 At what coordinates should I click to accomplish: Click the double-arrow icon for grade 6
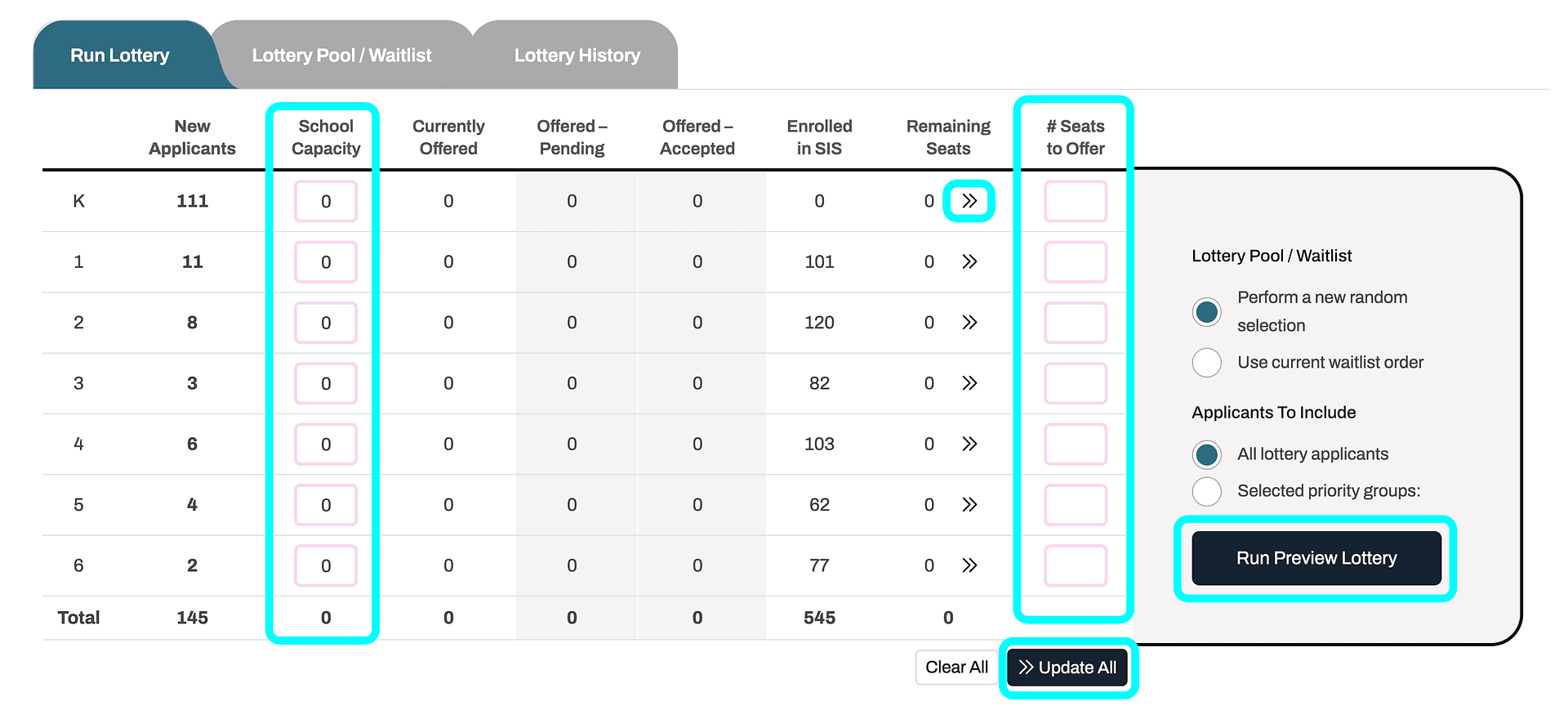click(969, 565)
